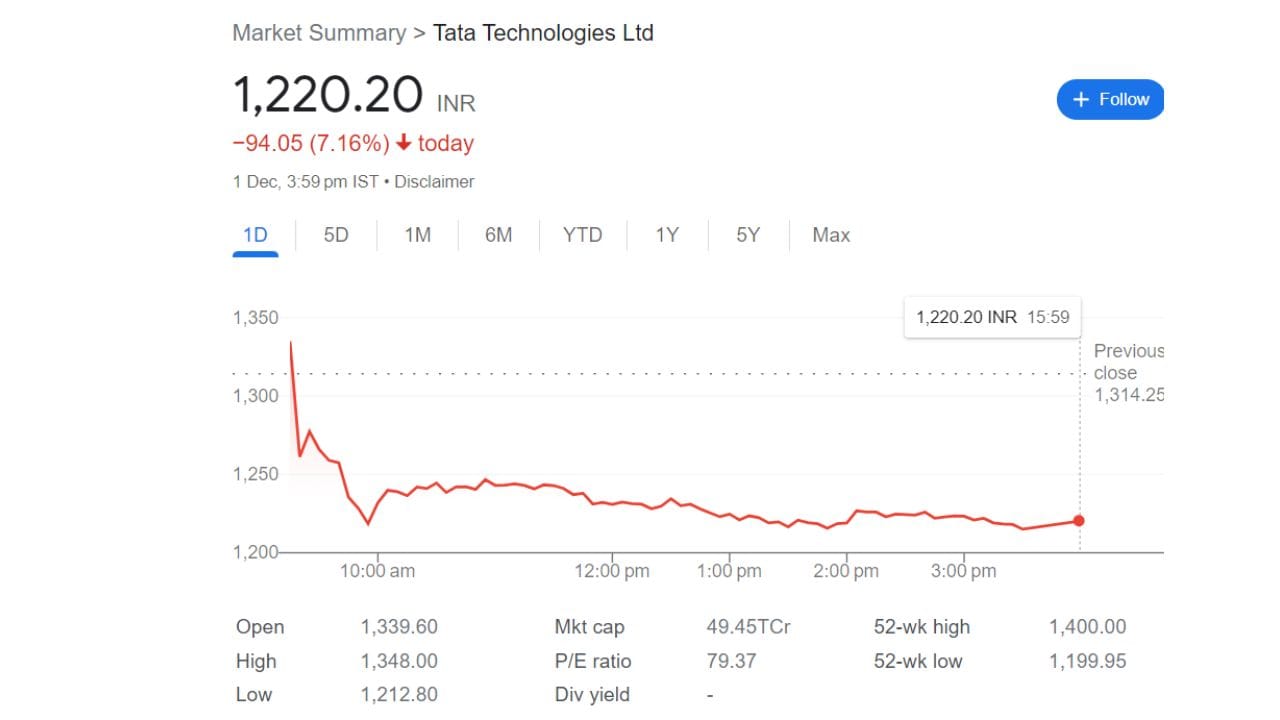Click the red down arrow icon
The width and height of the screenshot is (1280, 720).
[404, 143]
